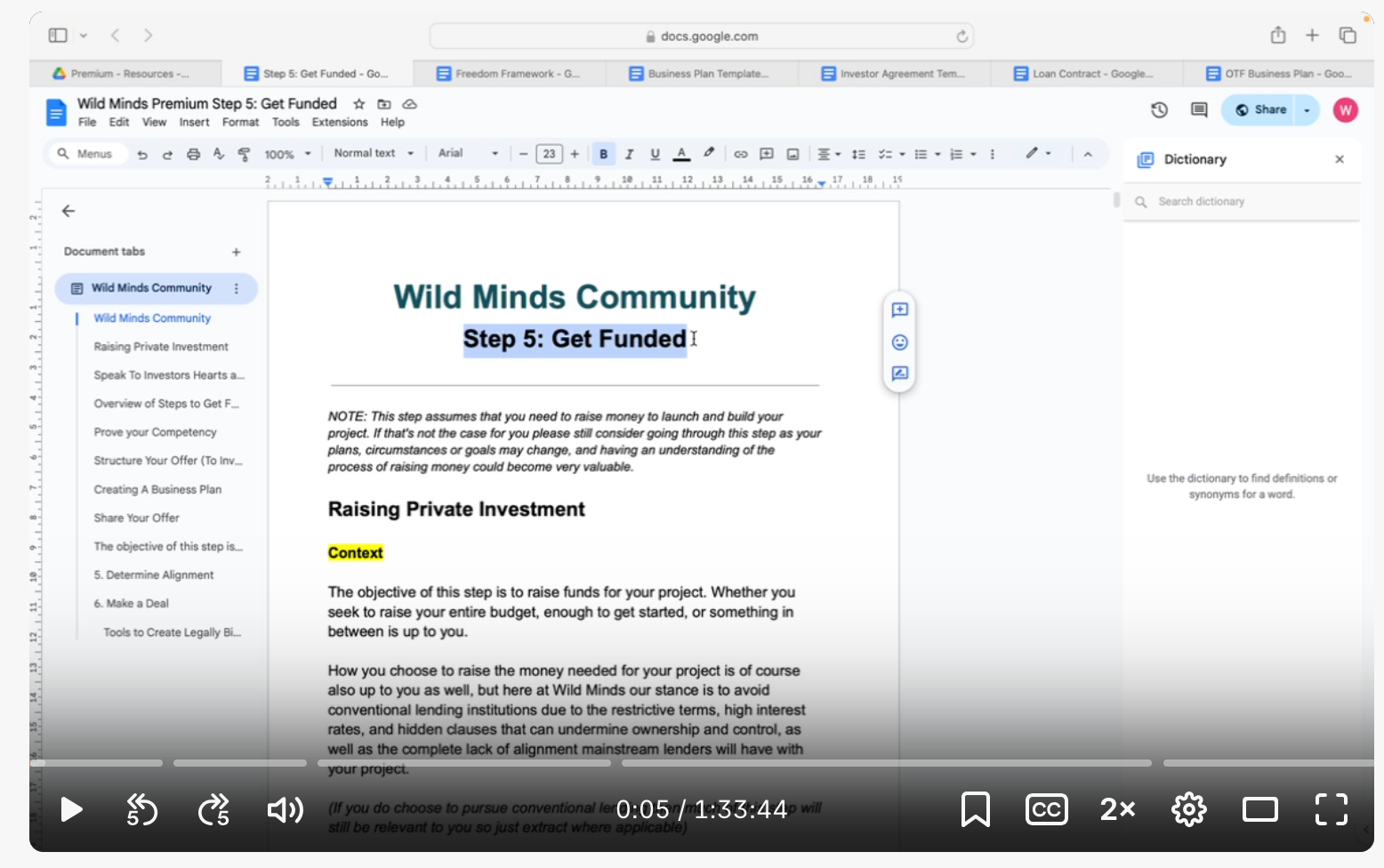Click the Search dictionary field
The width and height of the screenshot is (1384, 868).
click(1245, 202)
